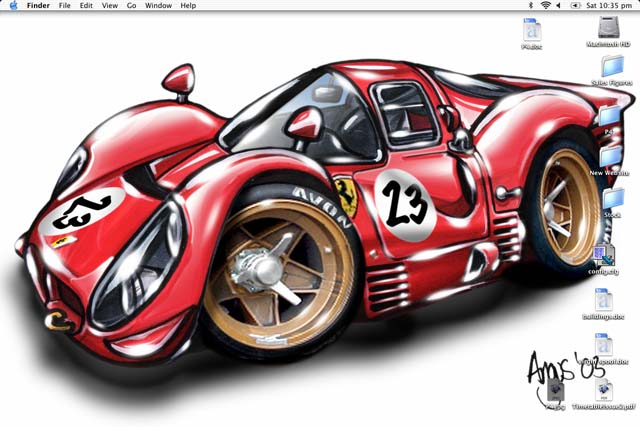Select the PDF file icon on desktop
This screenshot has width=640, height=427.
(x=604, y=390)
